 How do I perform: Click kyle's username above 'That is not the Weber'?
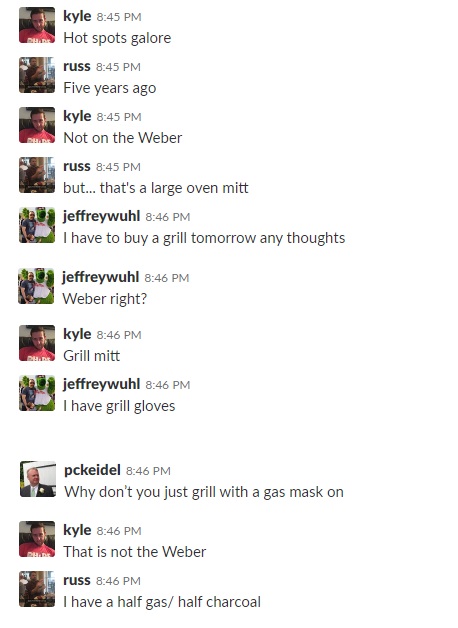(77, 530)
